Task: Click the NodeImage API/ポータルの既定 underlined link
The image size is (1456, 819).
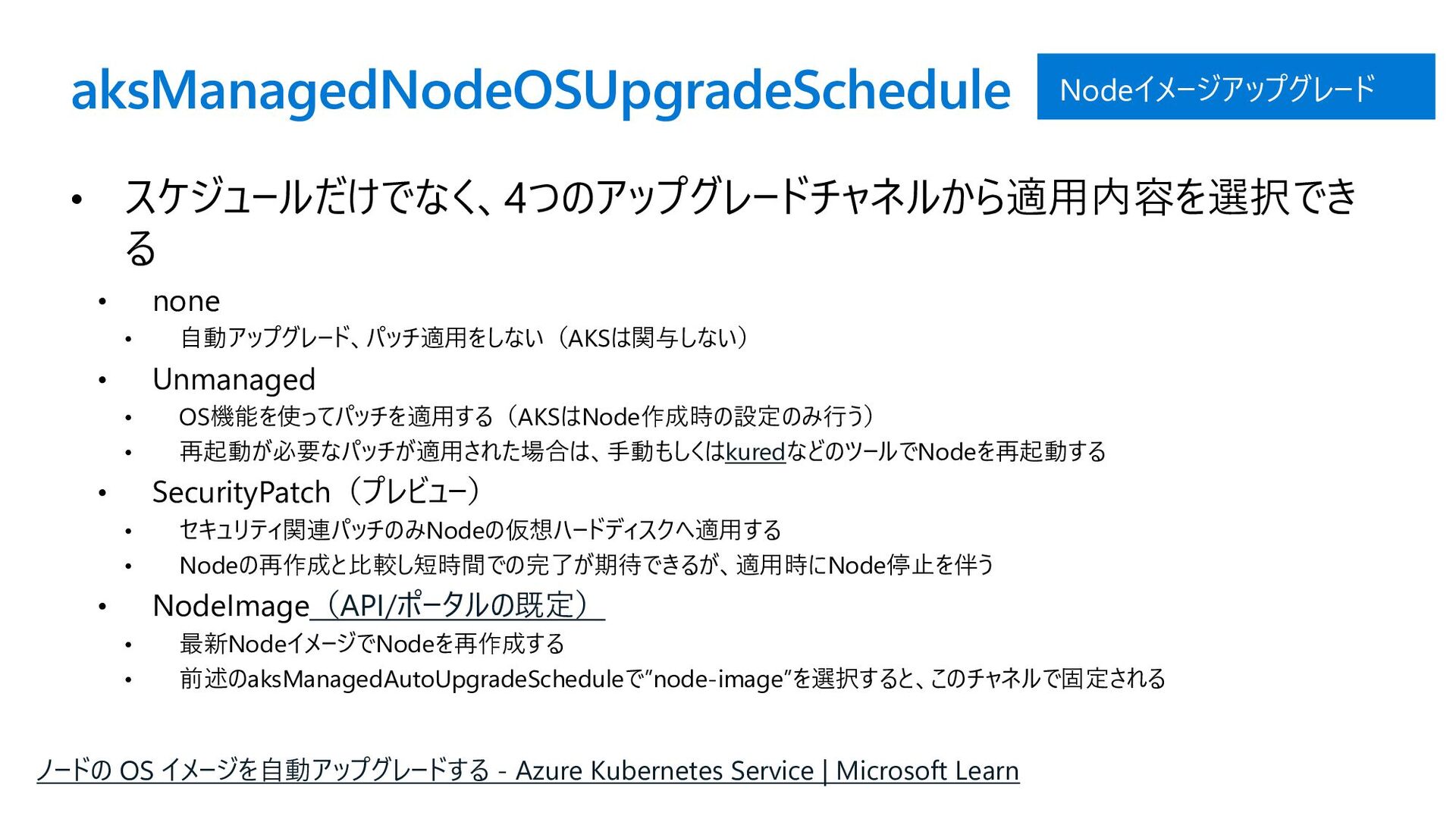Action: click(x=457, y=605)
